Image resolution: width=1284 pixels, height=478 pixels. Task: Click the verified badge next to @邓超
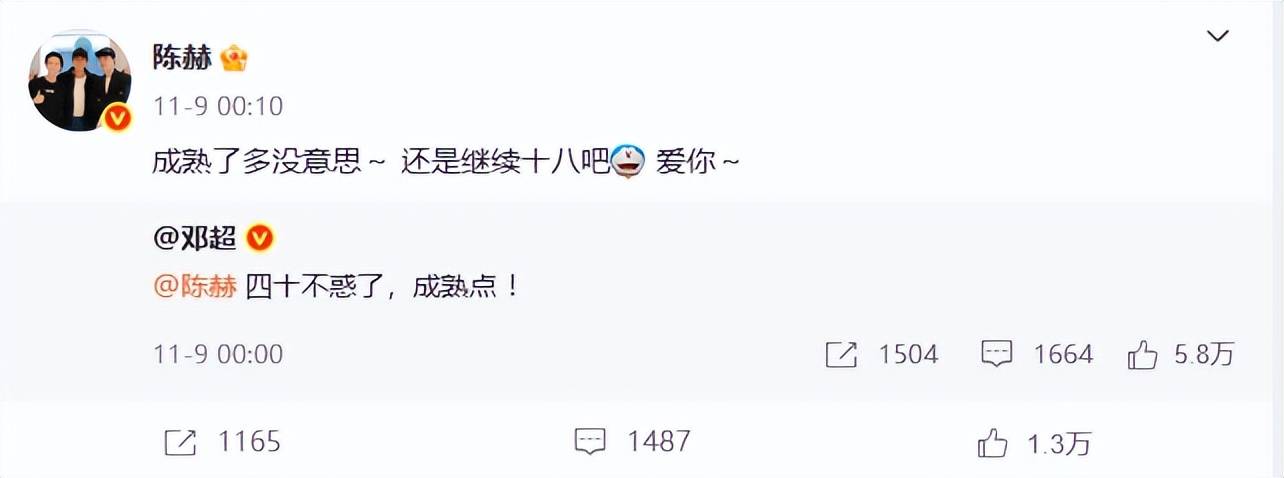pos(259,238)
